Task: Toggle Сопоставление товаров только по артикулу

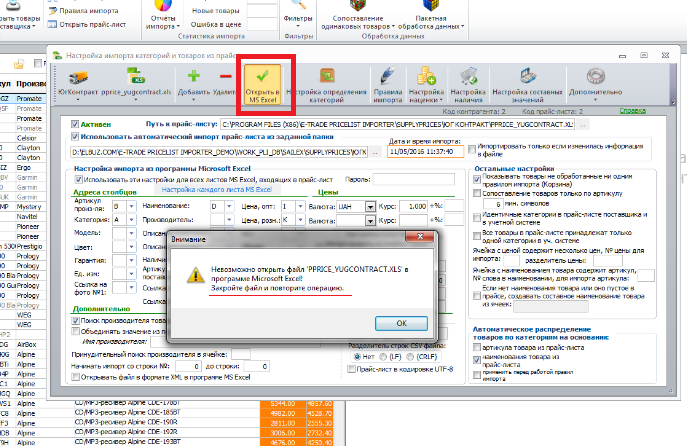Action: click(477, 193)
